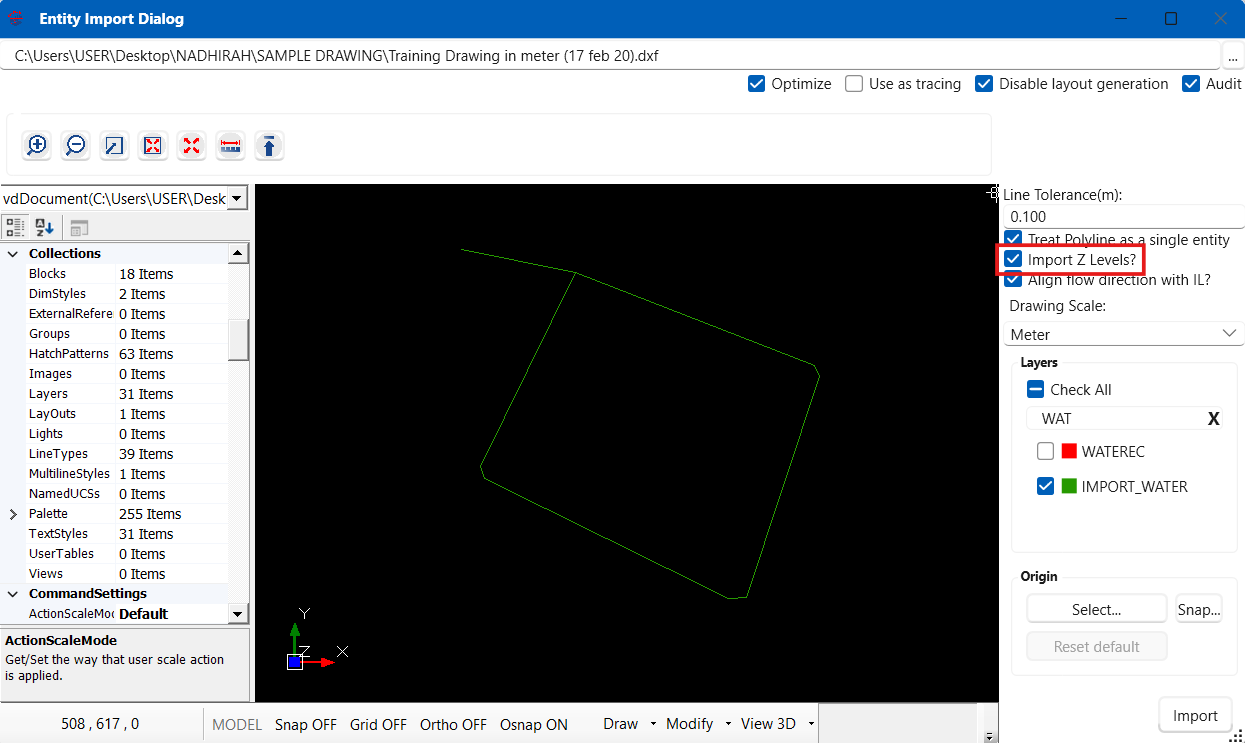Expand the Palette property row
This screenshot has width=1245, height=743.
13,514
